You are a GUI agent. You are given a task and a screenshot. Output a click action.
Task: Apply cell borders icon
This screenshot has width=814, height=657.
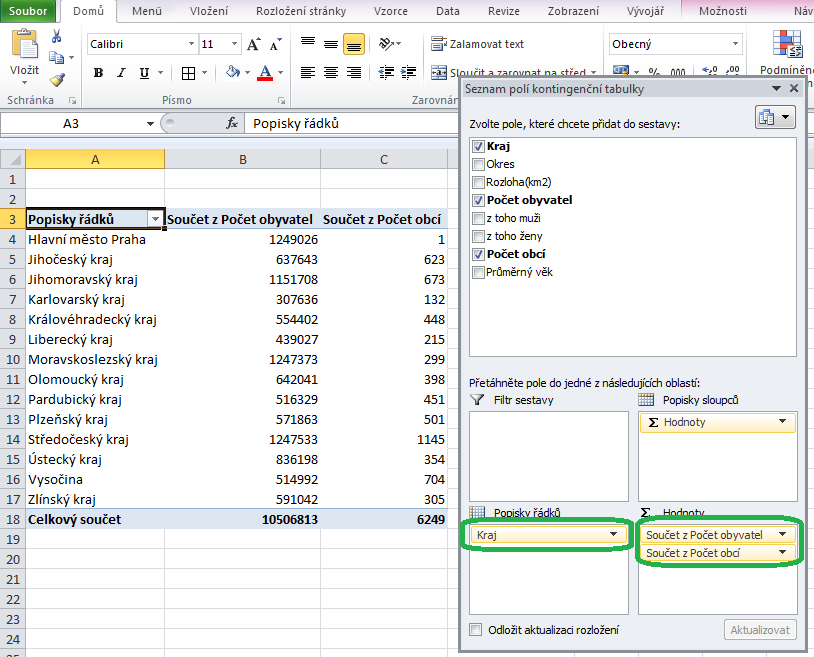pos(188,73)
